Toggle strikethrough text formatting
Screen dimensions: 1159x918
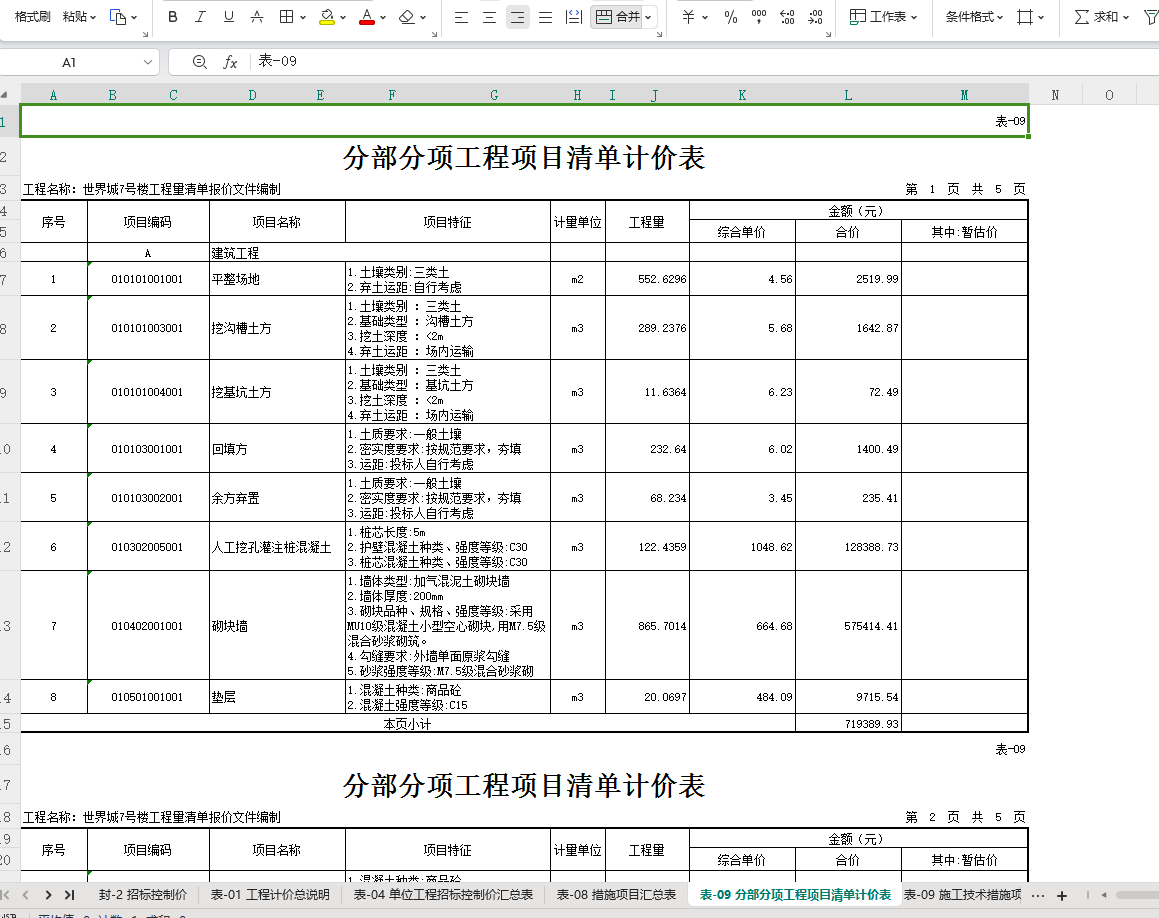[256, 16]
